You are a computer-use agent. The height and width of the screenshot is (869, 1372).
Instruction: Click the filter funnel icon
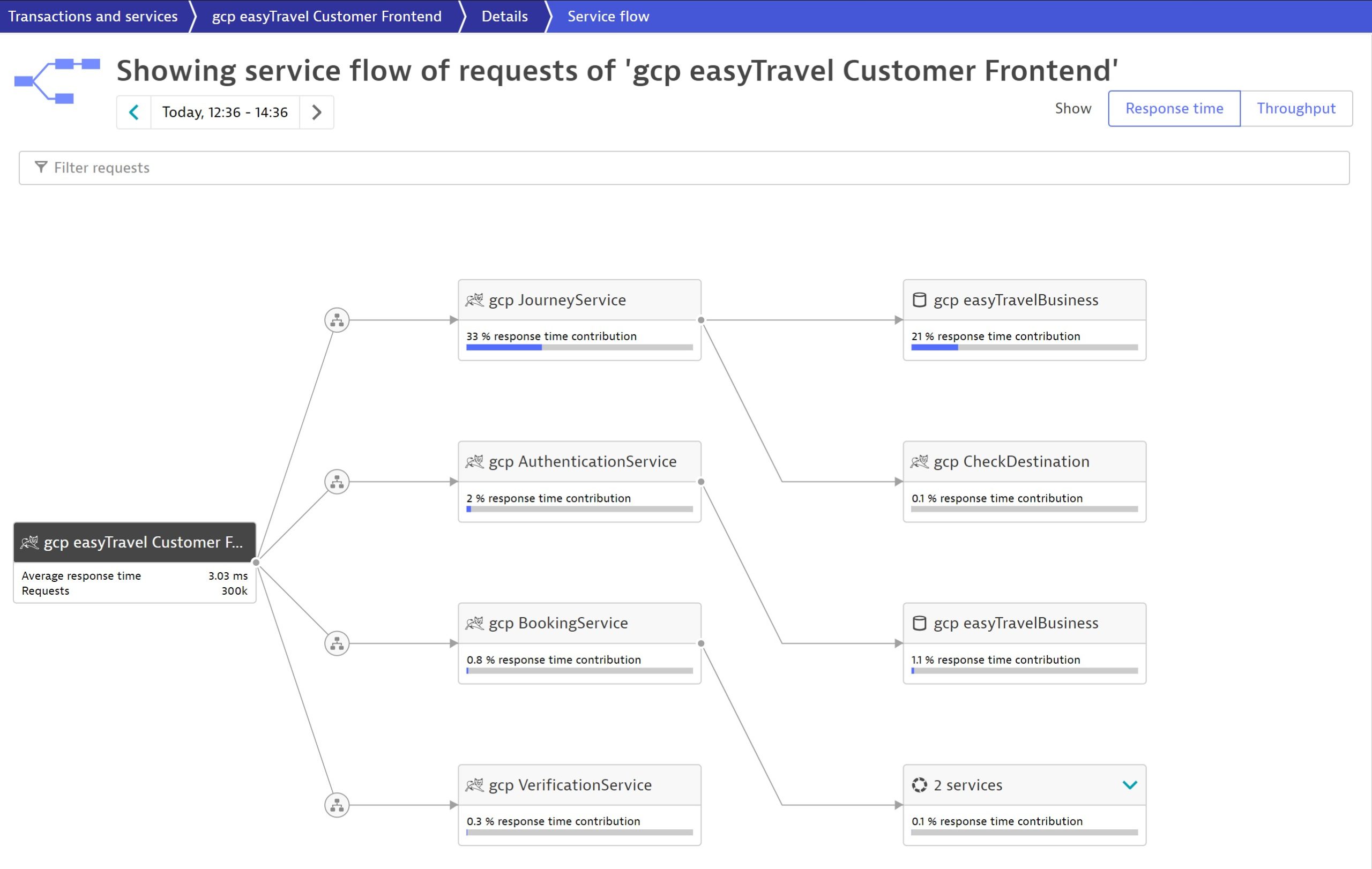point(41,167)
